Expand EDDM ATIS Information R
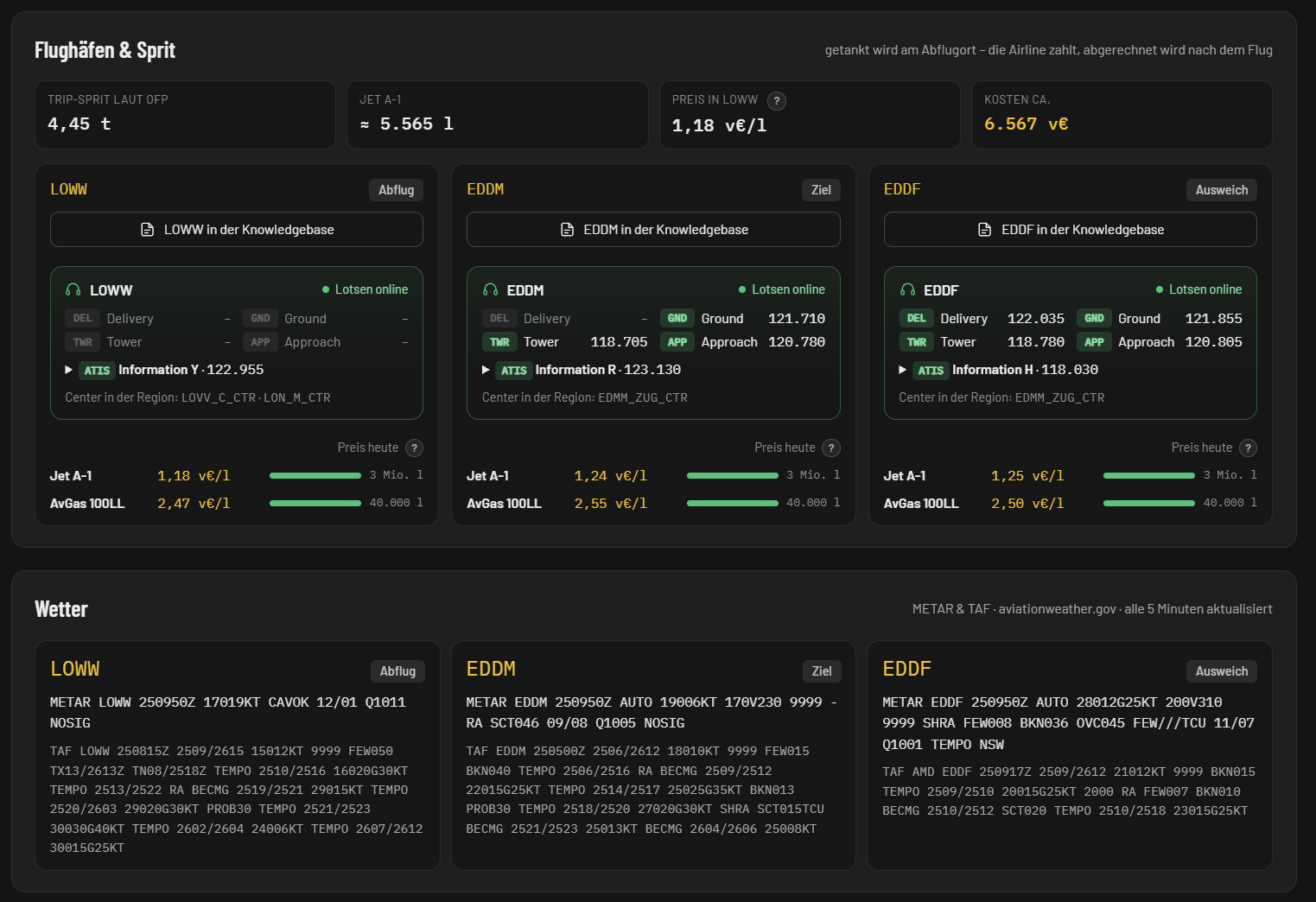 click(x=486, y=370)
